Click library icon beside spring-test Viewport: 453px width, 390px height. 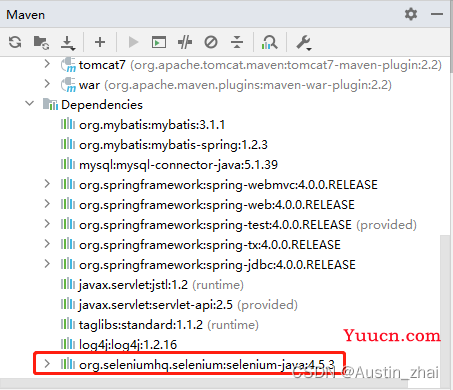click(68, 224)
